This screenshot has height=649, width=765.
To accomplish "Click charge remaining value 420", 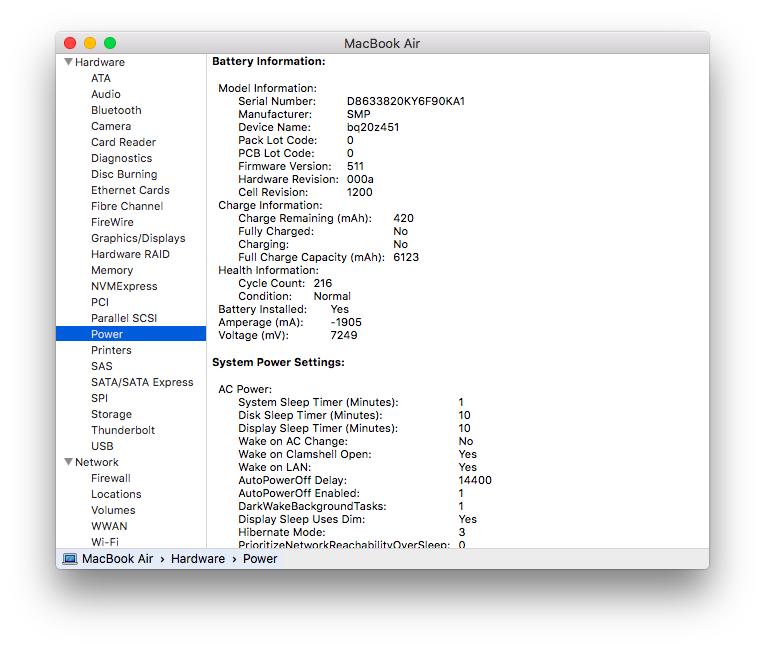I will [x=403, y=218].
